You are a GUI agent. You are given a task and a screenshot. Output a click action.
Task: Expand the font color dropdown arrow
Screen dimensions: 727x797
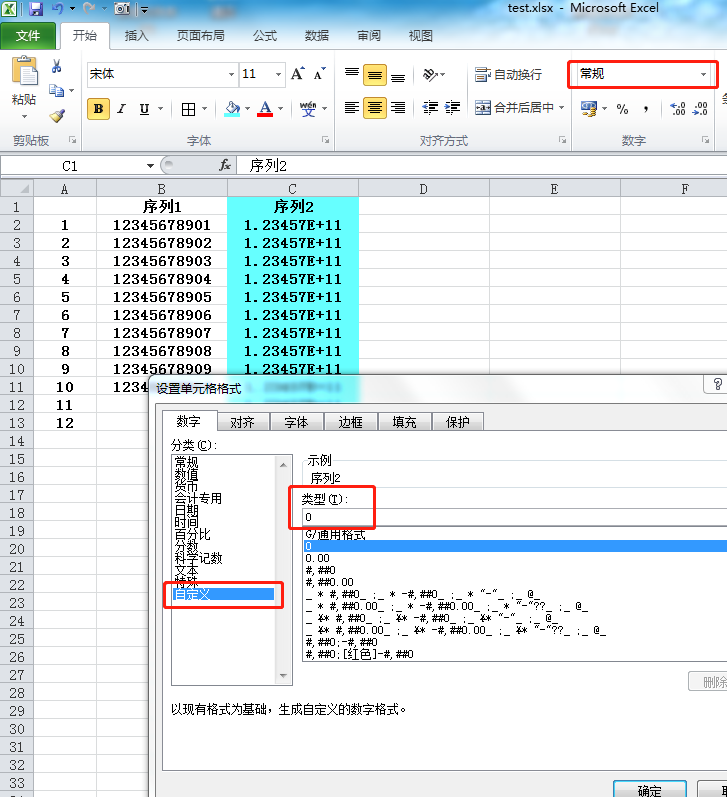(x=281, y=109)
